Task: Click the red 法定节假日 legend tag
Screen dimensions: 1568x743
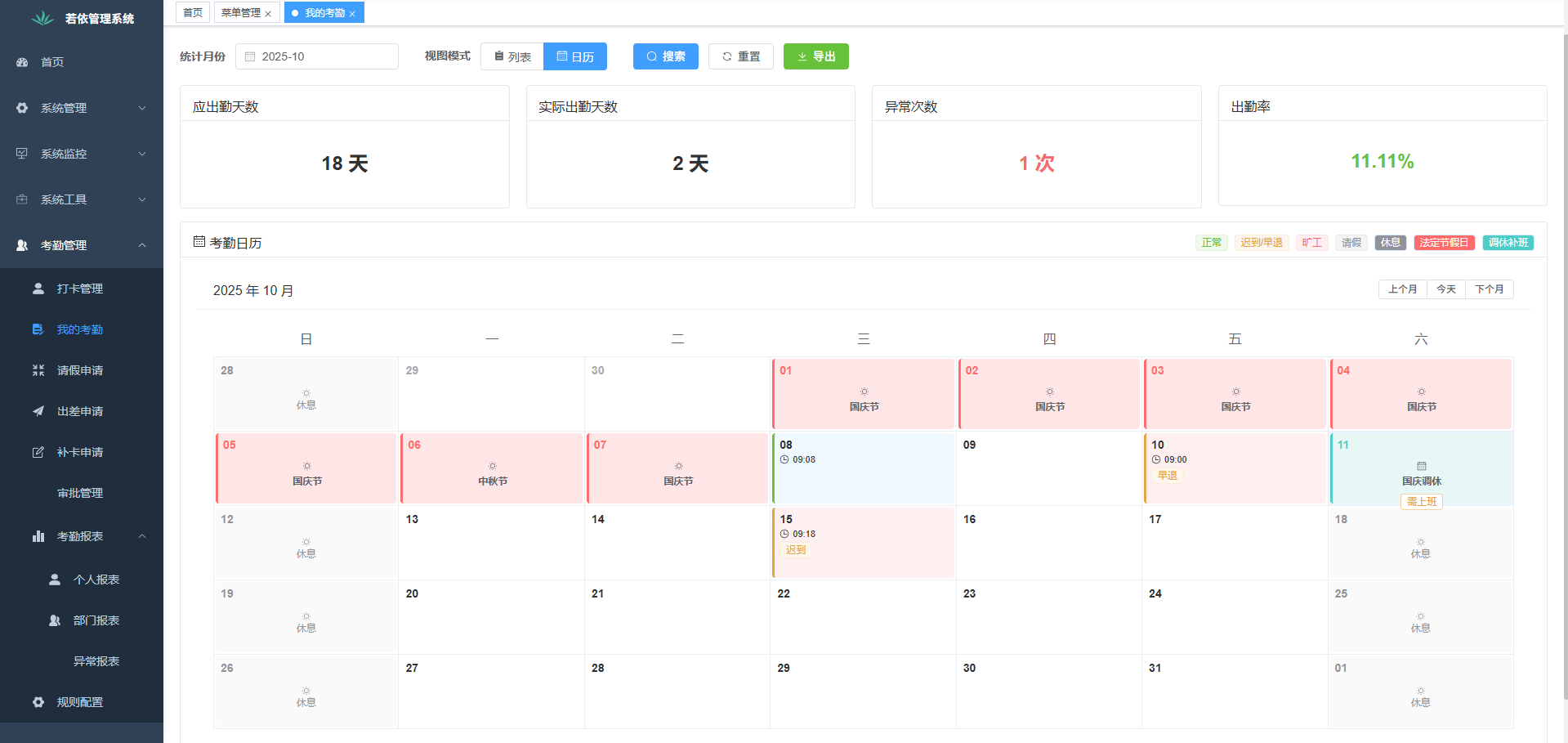Action: point(1444,243)
